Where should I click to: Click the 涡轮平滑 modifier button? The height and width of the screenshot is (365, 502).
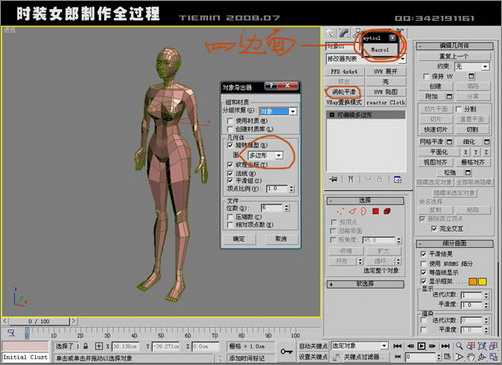345,92
